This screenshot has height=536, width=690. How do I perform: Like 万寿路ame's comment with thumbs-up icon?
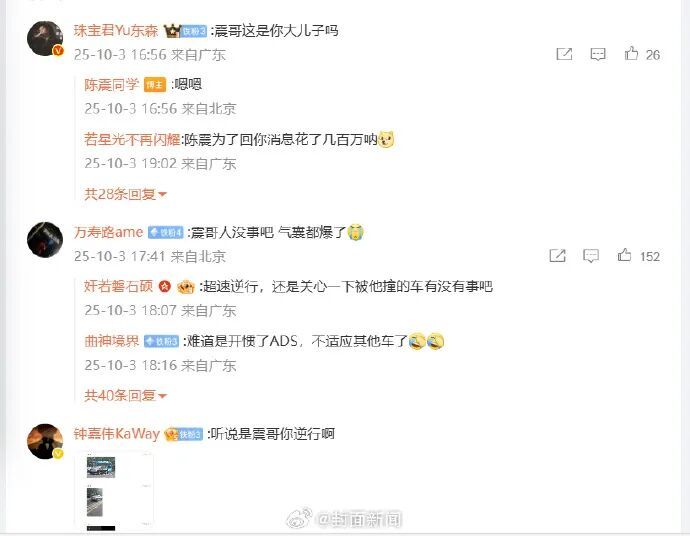624,255
